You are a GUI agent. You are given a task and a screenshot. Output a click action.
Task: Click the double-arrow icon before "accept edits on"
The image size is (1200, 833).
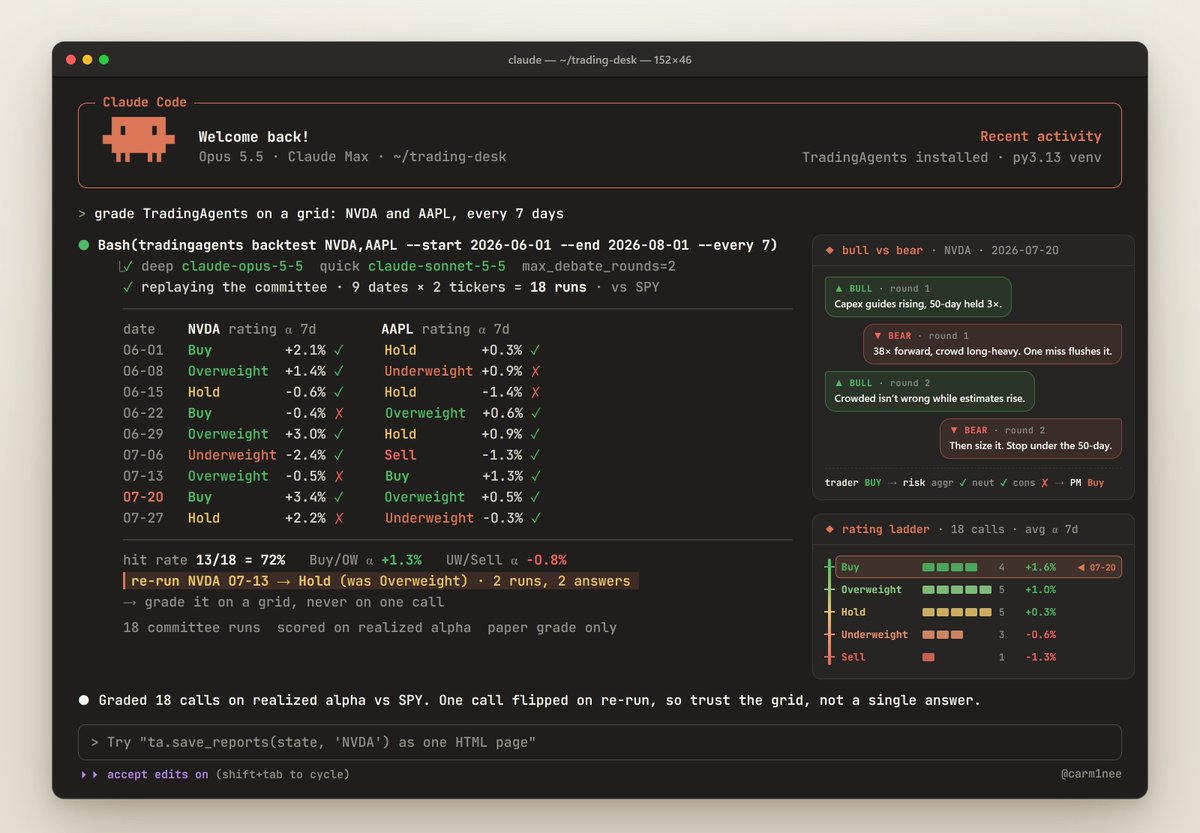coord(90,774)
